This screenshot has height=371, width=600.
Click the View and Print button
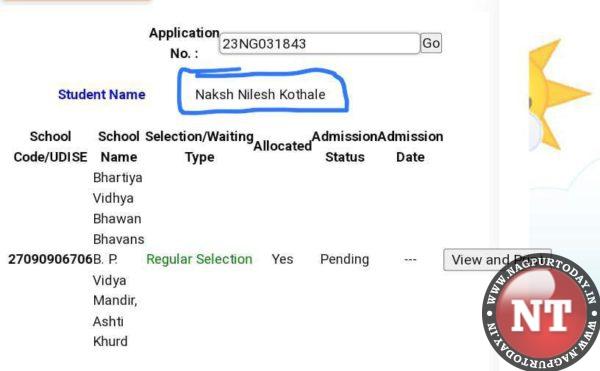[x=497, y=260]
